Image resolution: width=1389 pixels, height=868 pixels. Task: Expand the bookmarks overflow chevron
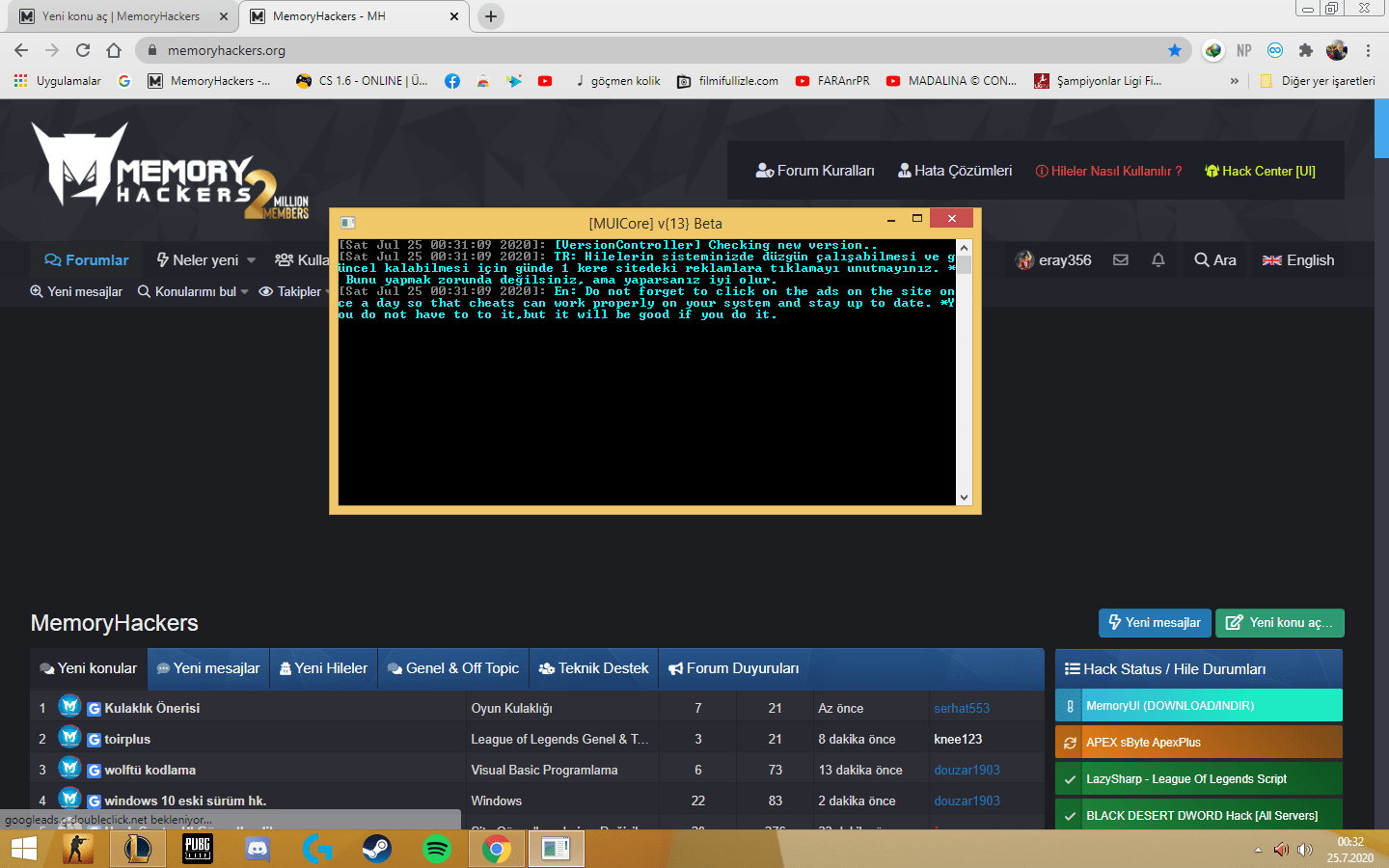pyautogui.click(x=1235, y=81)
